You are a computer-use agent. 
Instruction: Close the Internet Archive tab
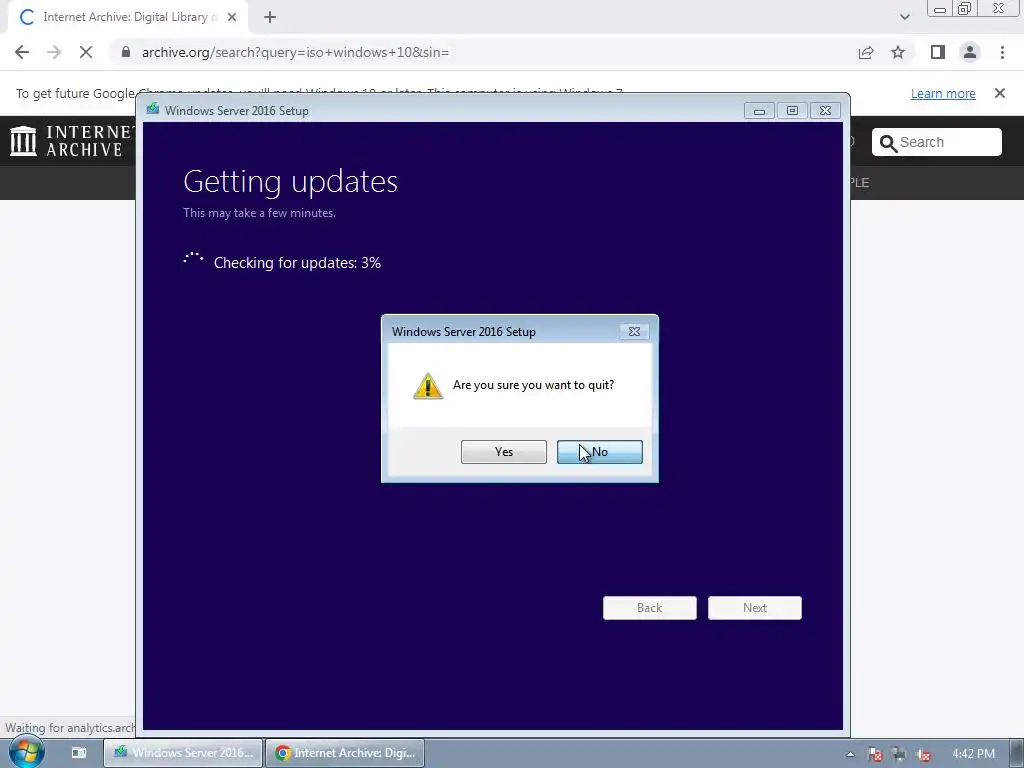click(232, 18)
